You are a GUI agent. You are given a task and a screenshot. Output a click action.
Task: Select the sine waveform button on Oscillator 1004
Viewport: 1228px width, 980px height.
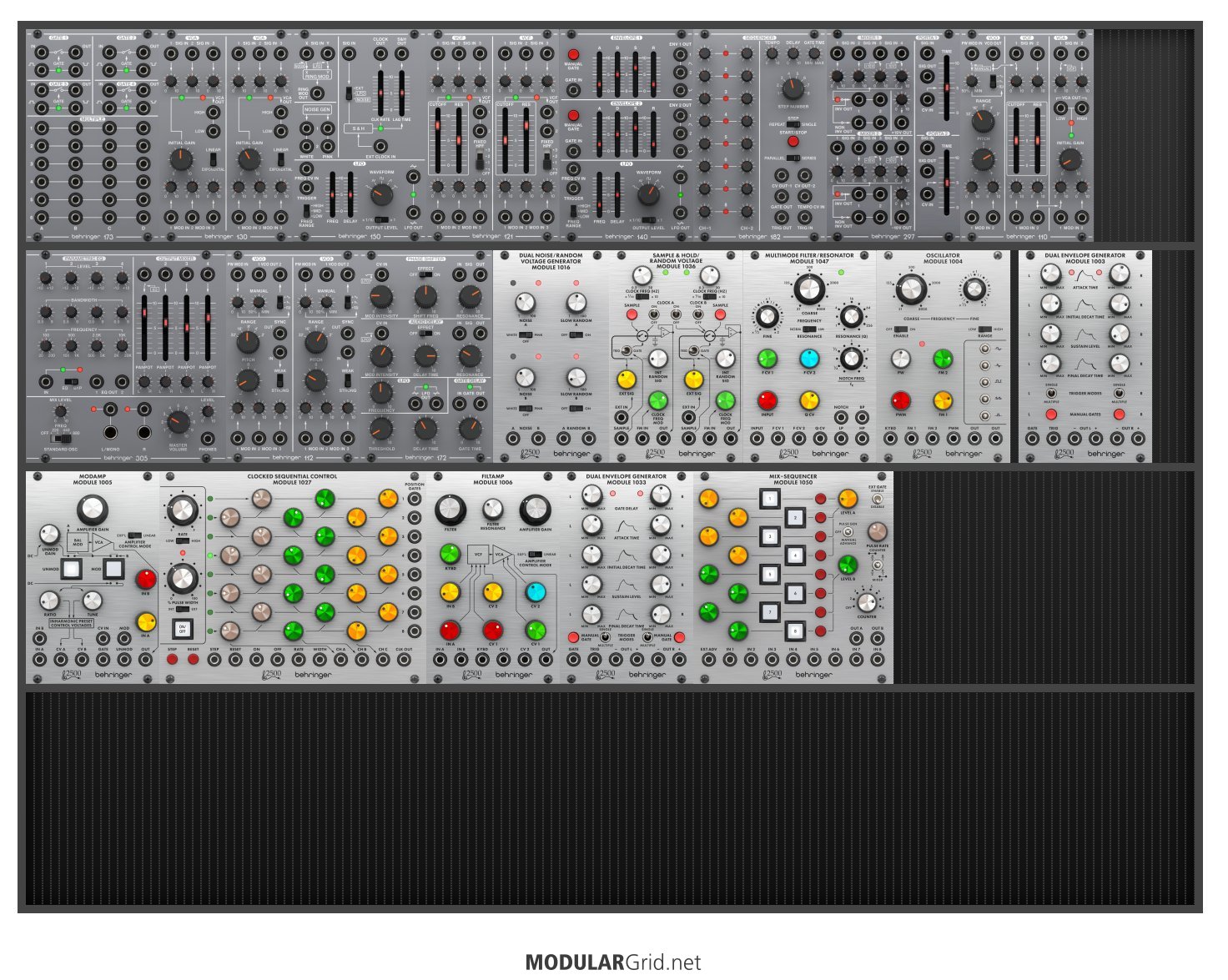985,349
